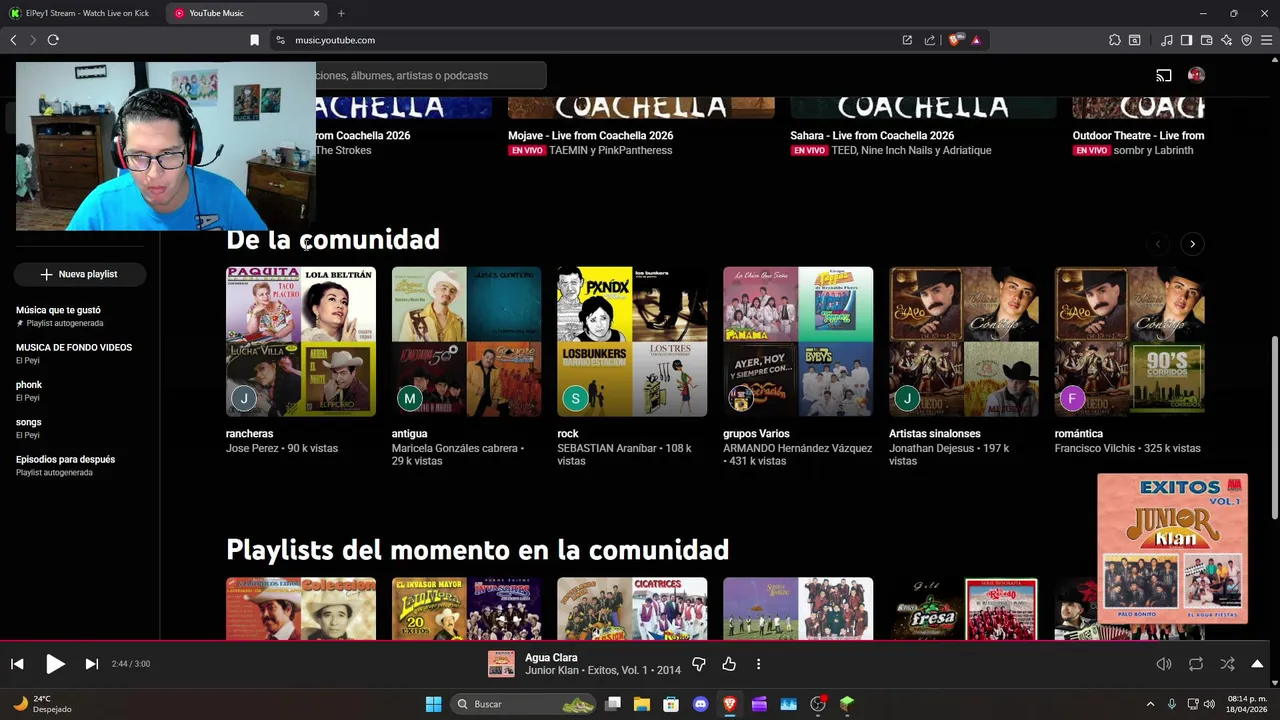Image resolution: width=1280 pixels, height=720 pixels.
Task: Click the Agua Clara album art in player bar
Action: (x=501, y=664)
